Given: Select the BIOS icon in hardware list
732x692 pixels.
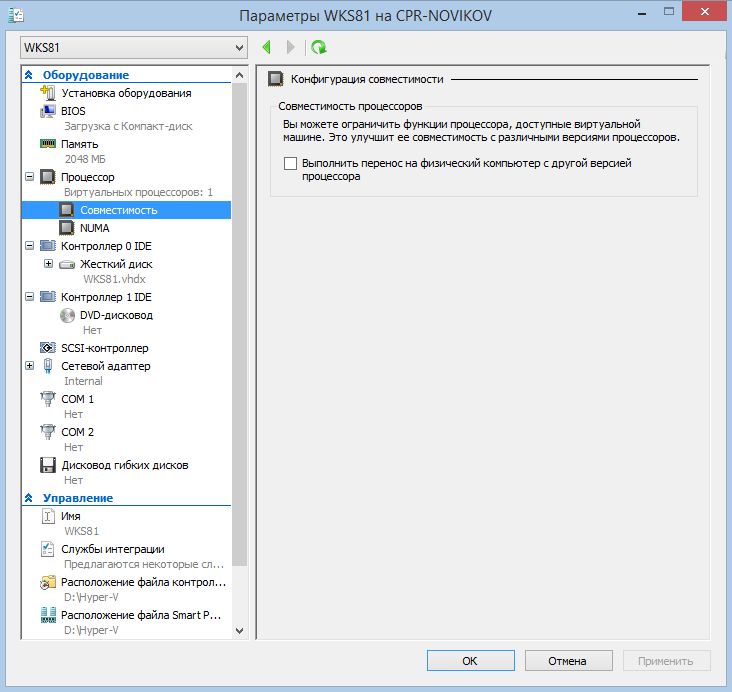Looking at the screenshot, I should coord(47,111).
